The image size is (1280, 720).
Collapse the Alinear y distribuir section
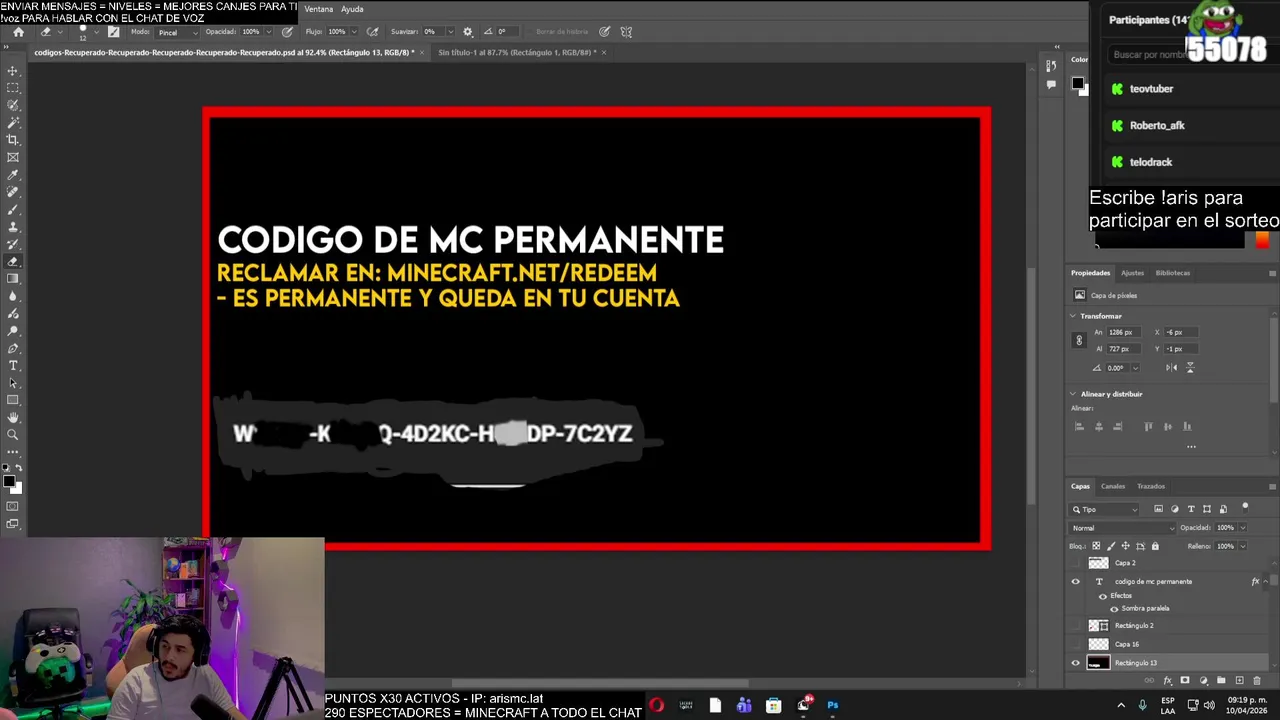1072,394
